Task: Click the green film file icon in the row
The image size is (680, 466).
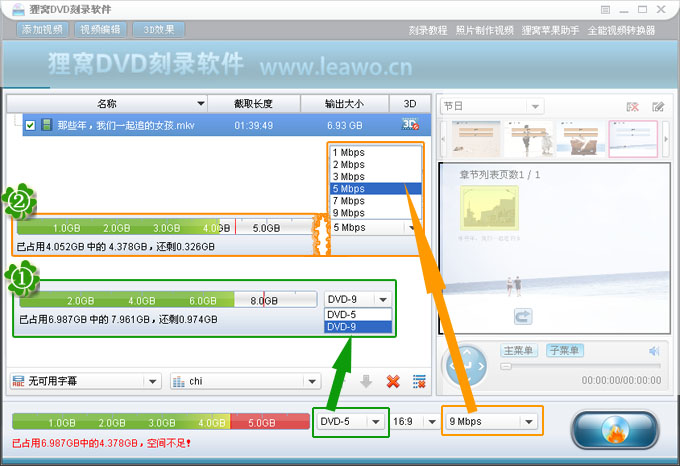Action: click(46, 125)
